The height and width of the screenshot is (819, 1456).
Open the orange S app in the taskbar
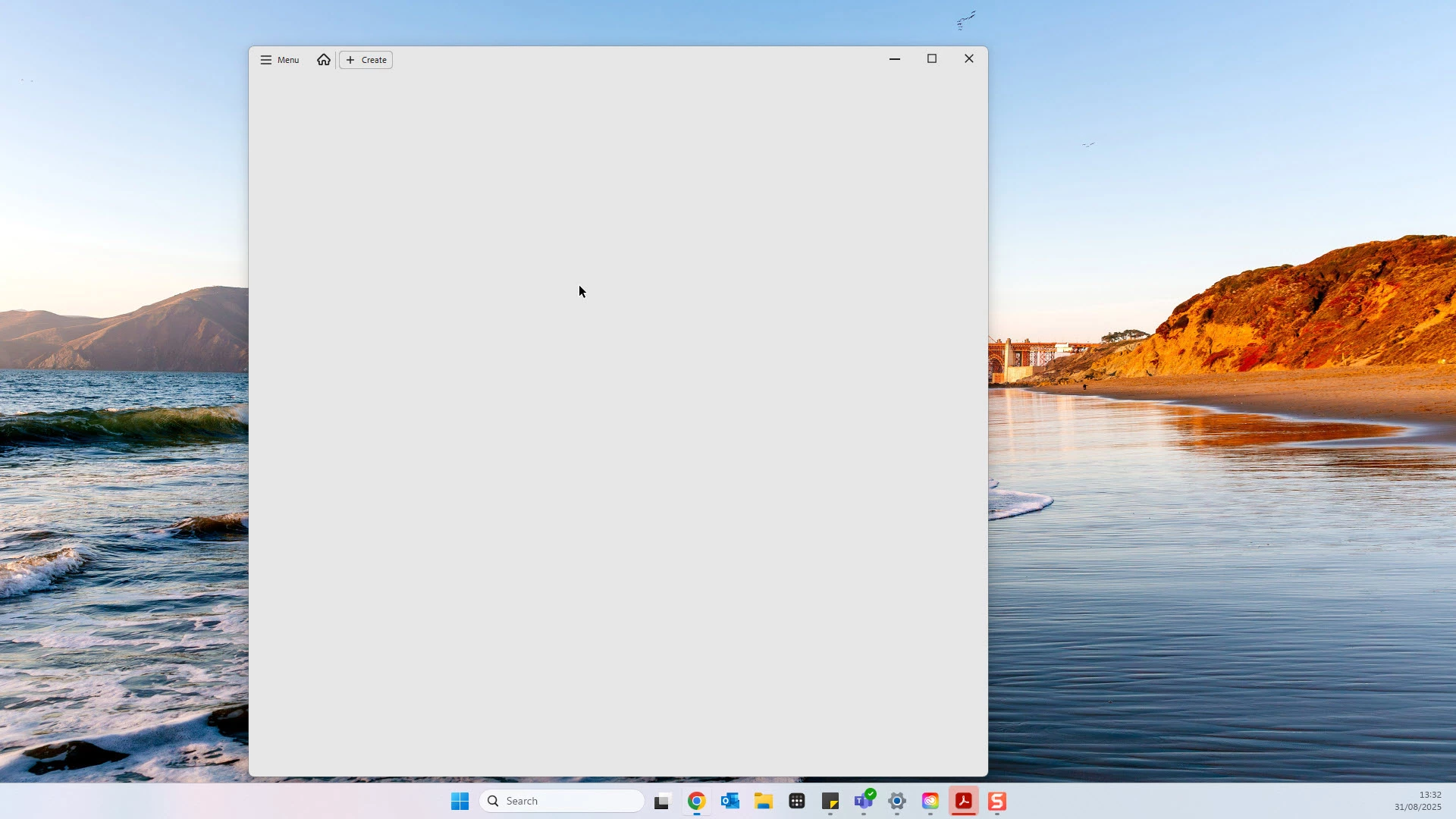(997, 802)
